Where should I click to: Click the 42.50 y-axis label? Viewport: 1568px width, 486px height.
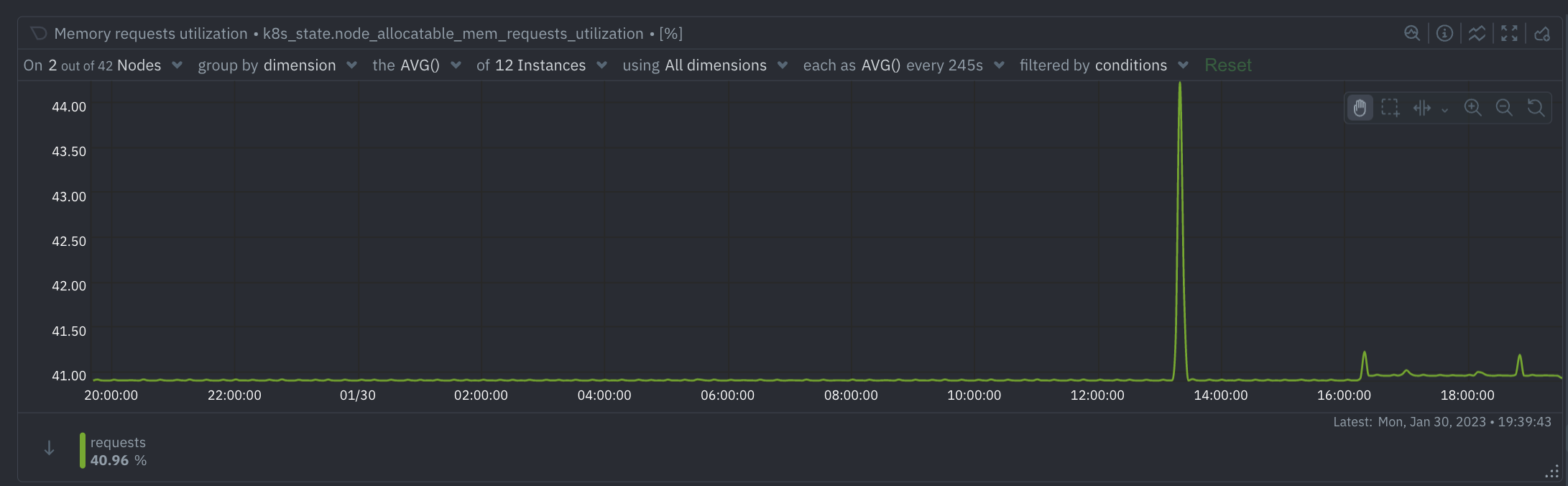(x=69, y=242)
